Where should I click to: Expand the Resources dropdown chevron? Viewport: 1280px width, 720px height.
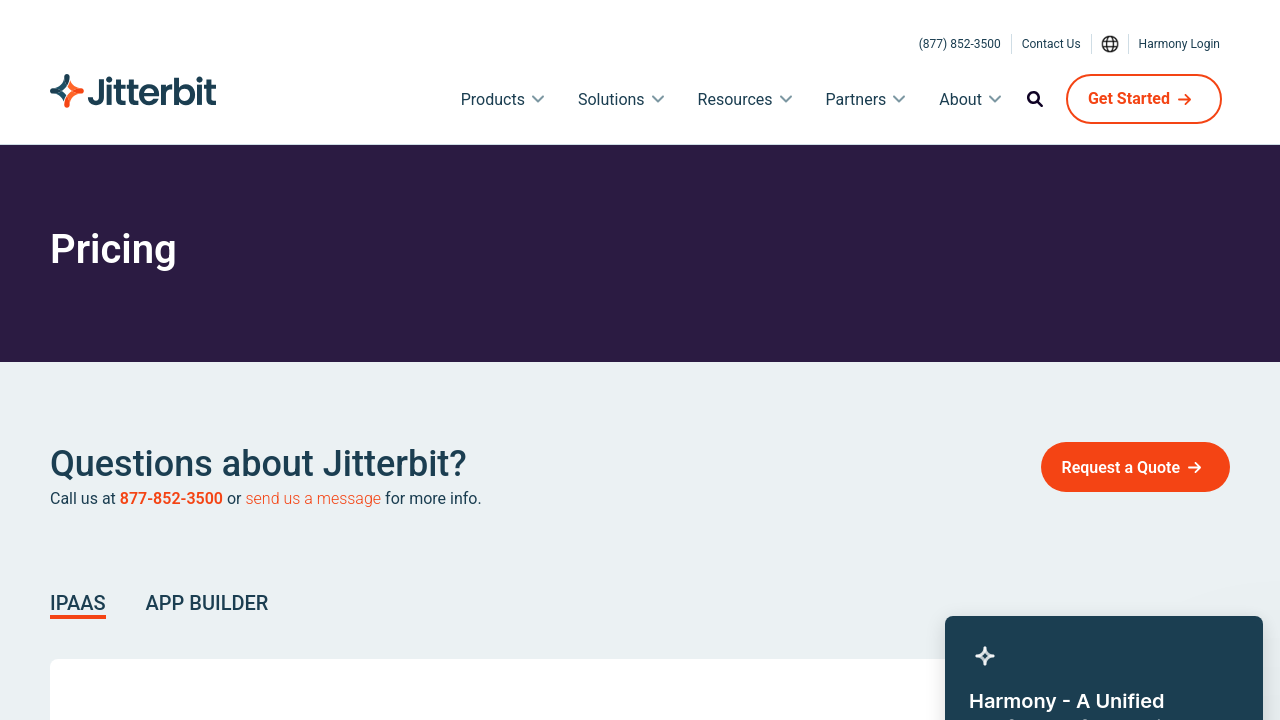coord(786,99)
